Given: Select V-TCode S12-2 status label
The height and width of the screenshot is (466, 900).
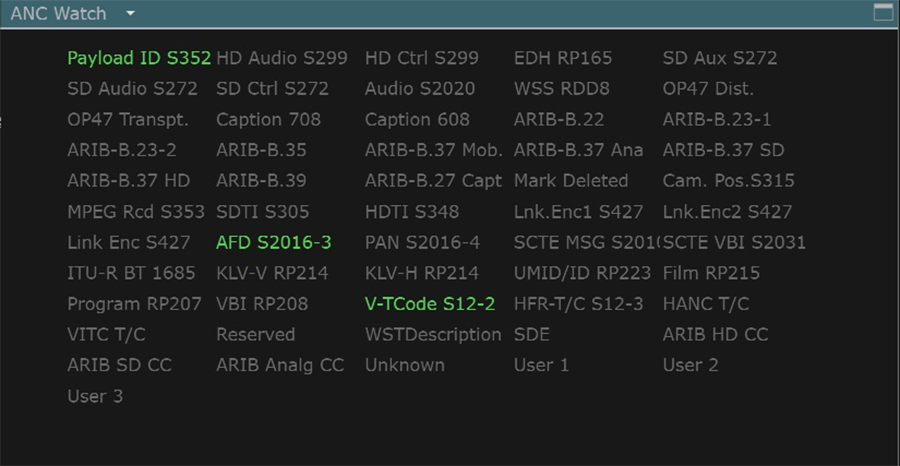Looking at the screenshot, I should click(430, 304).
